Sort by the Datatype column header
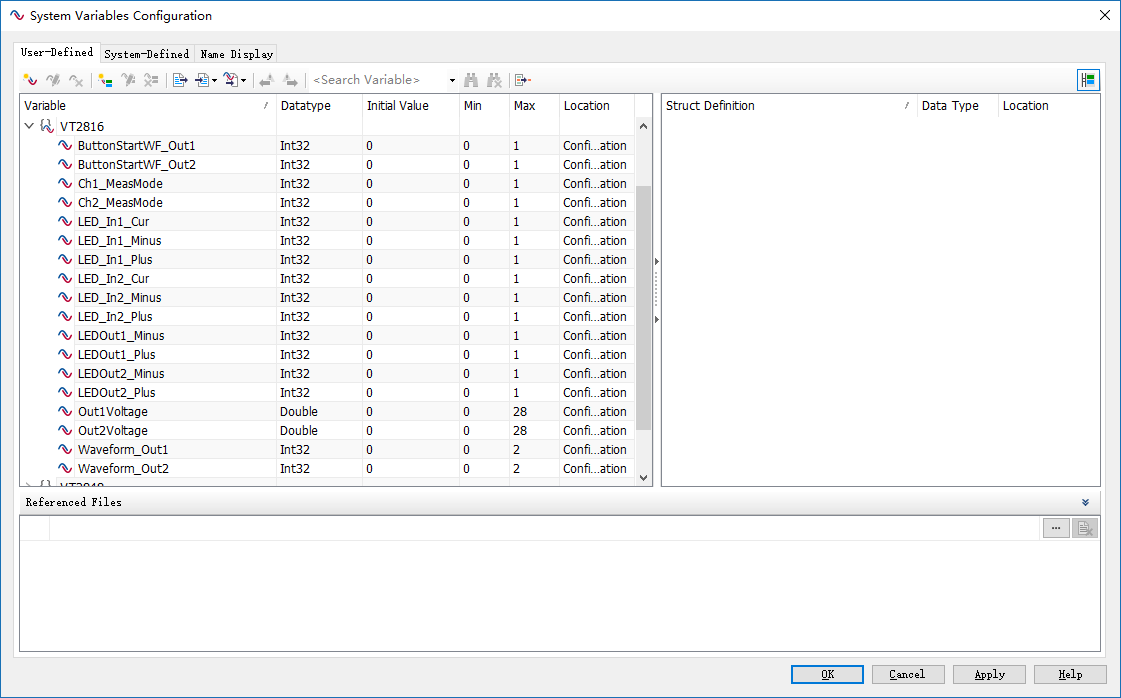1121x698 pixels. [x=319, y=105]
